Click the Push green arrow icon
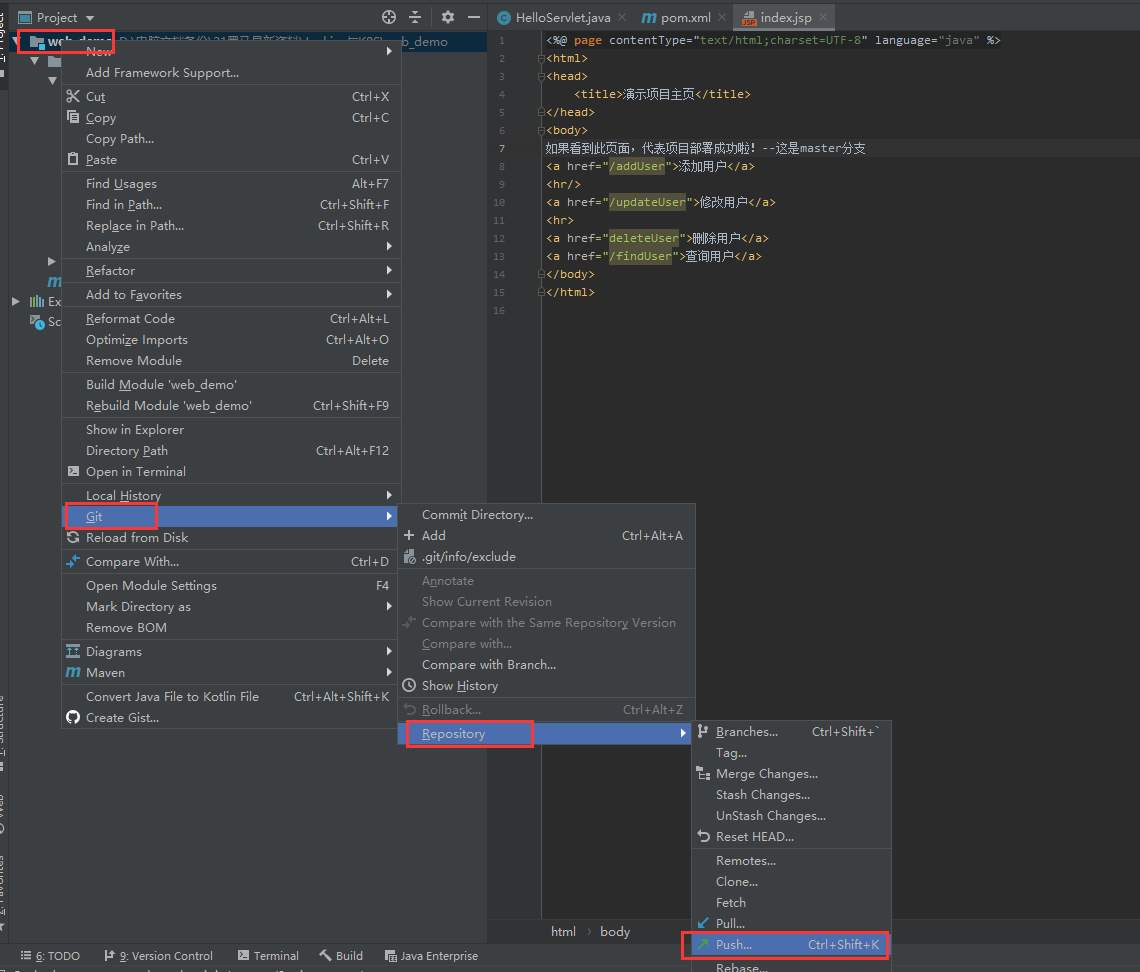Screen dimensions: 1140x972 pyautogui.click(x=703, y=944)
